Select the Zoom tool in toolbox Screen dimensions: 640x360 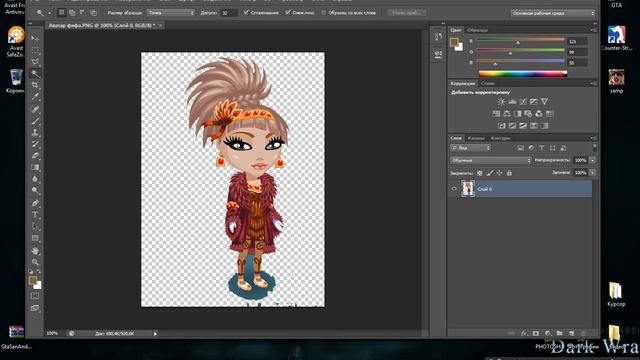click(36, 262)
